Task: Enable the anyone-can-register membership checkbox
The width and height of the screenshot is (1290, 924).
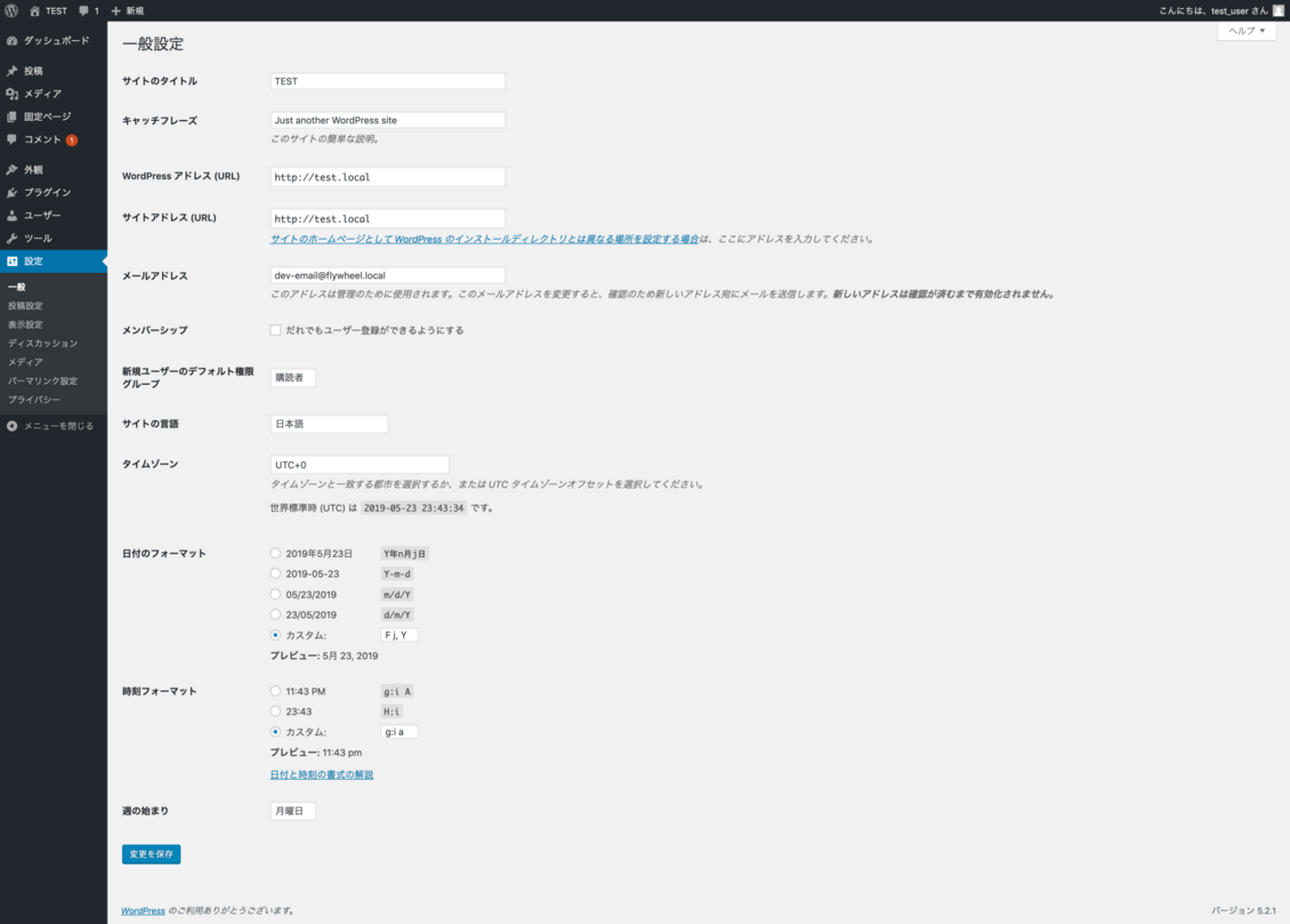Action: point(276,330)
